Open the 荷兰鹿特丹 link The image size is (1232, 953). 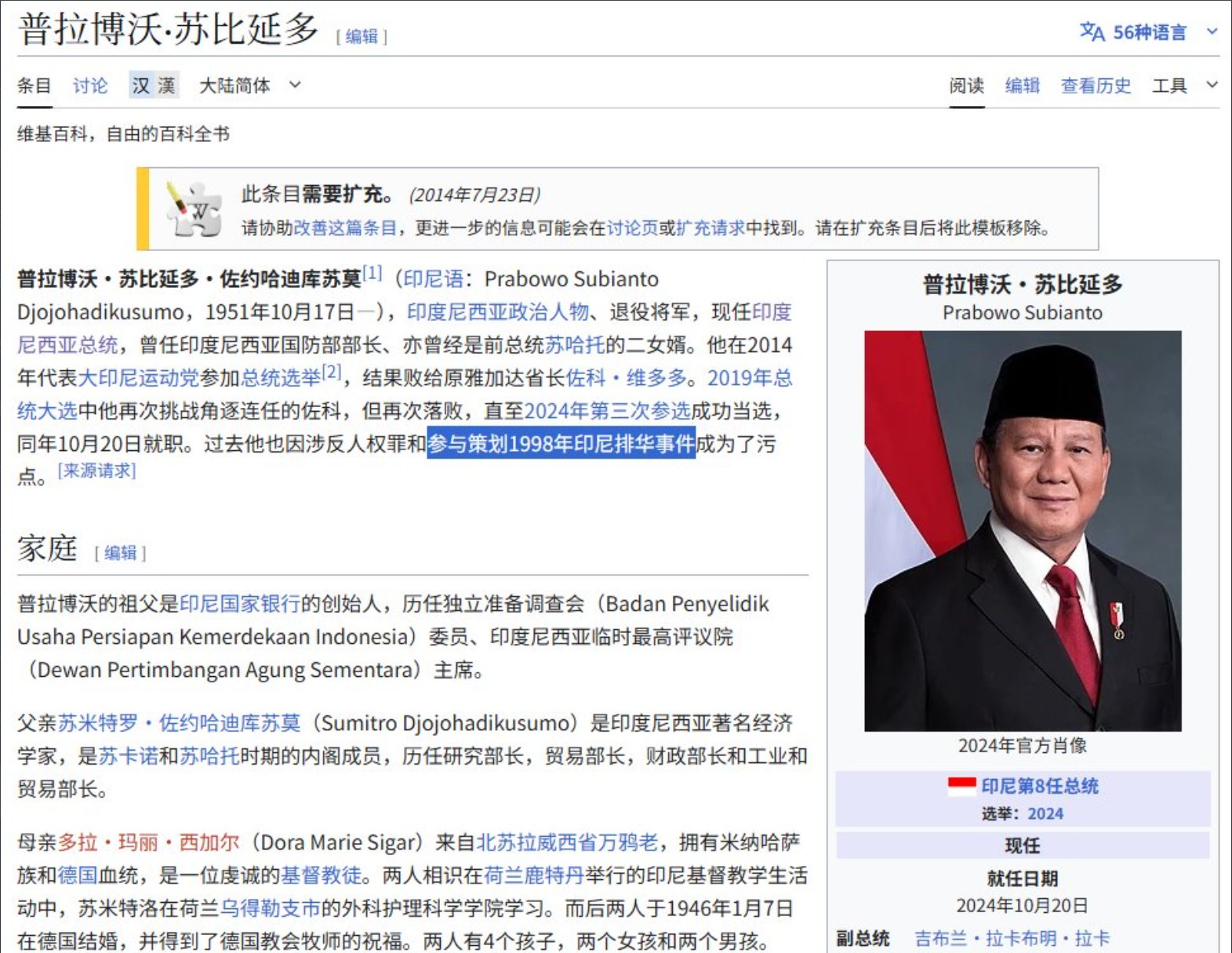[534, 875]
